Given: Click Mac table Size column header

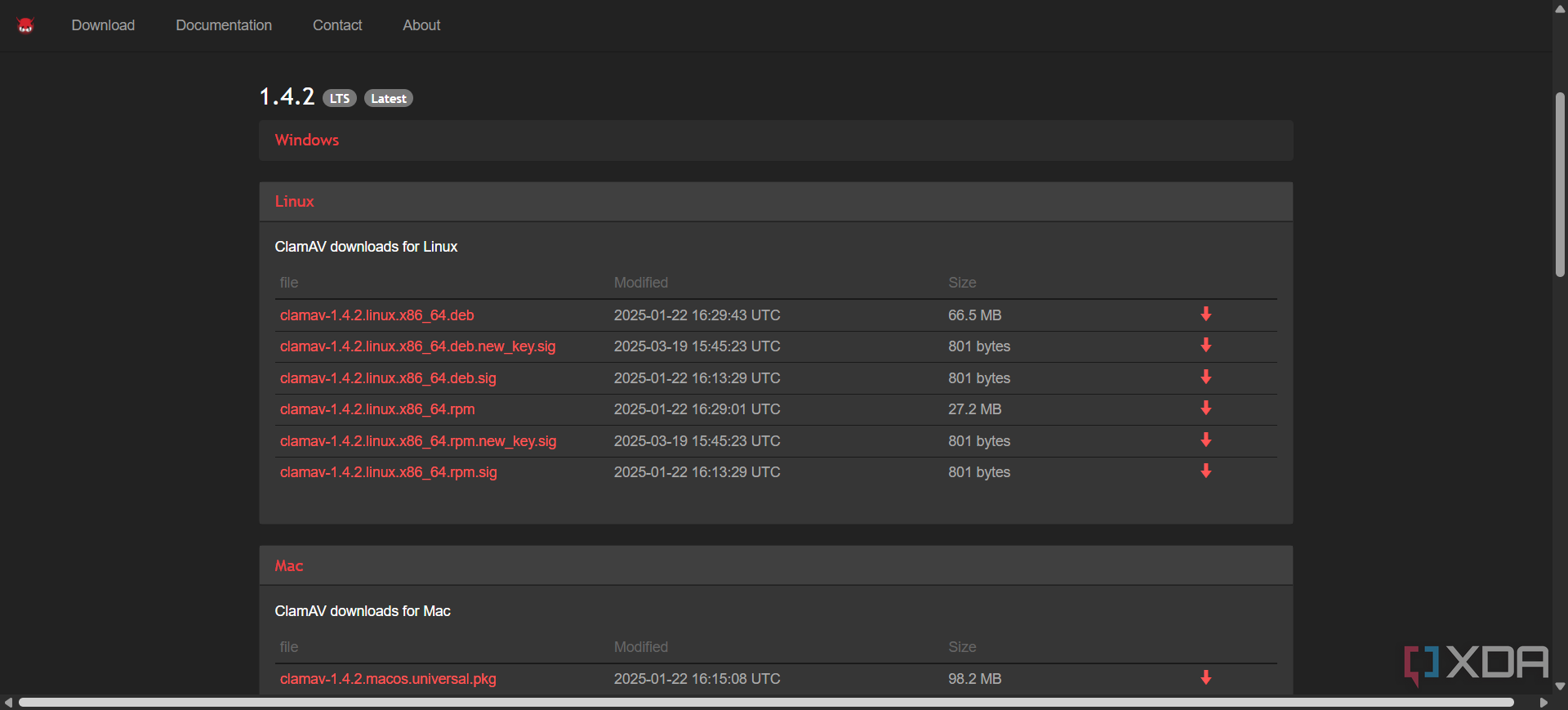Looking at the screenshot, I should [962, 647].
